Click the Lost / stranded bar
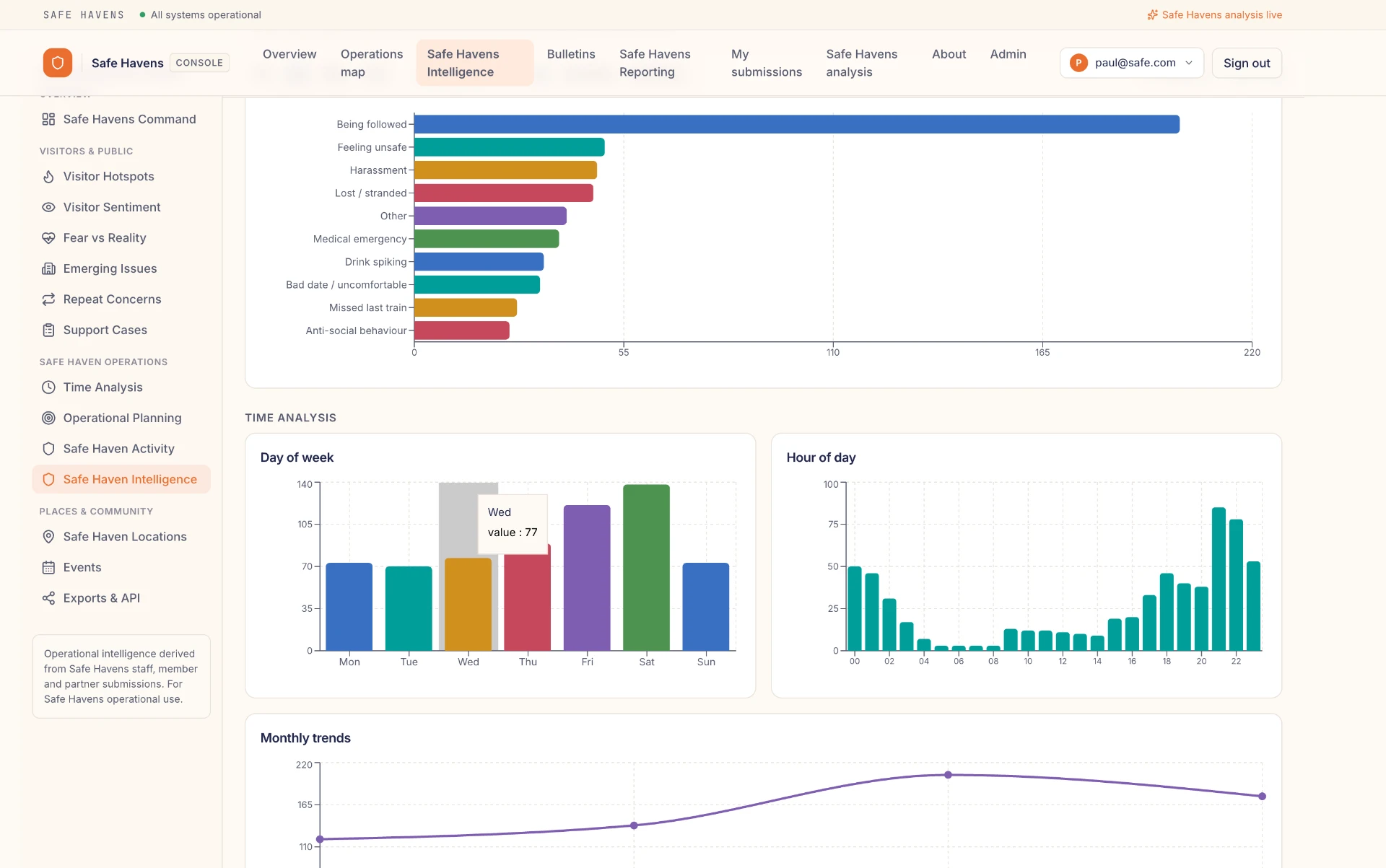The height and width of the screenshot is (868, 1386). [504, 193]
